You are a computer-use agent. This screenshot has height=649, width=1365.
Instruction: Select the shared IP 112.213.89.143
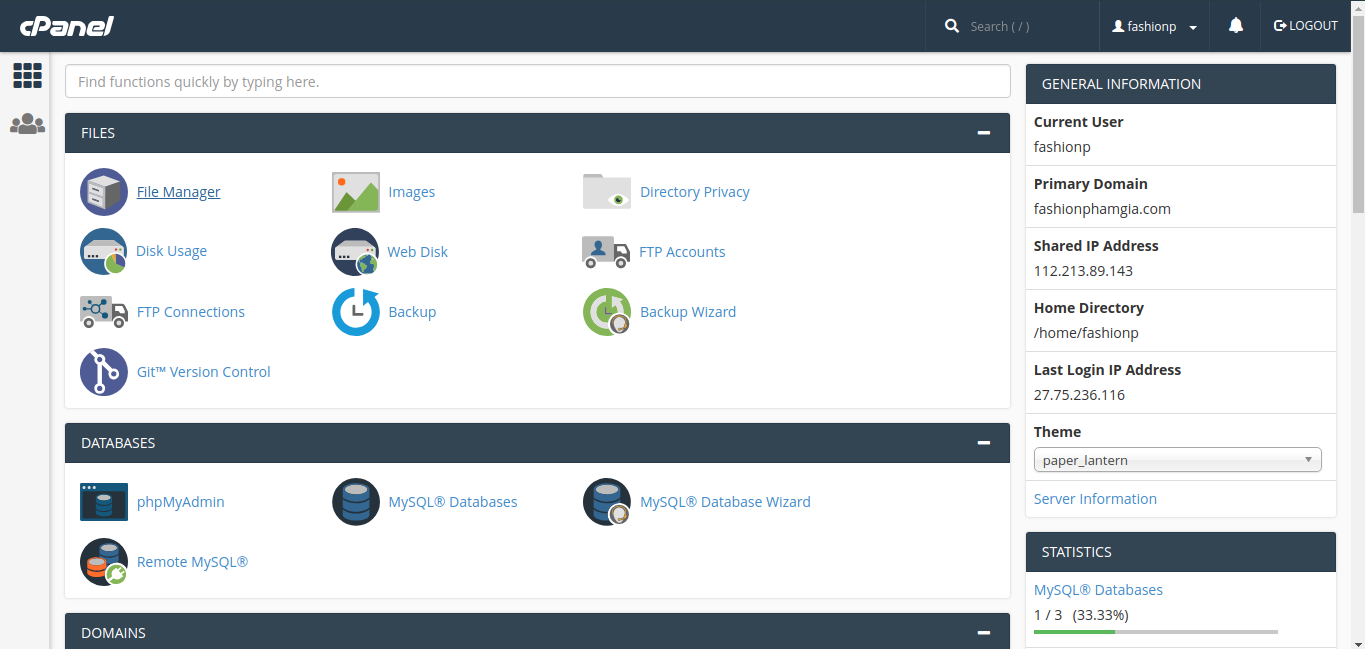(1083, 271)
